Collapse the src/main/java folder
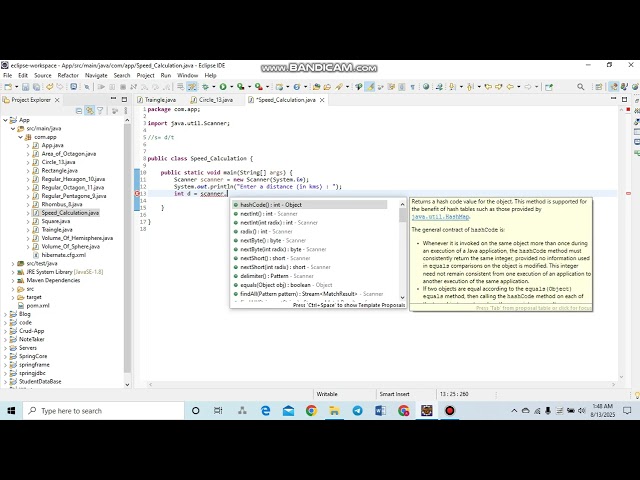This screenshot has width=640, height=480. (13, 129)
